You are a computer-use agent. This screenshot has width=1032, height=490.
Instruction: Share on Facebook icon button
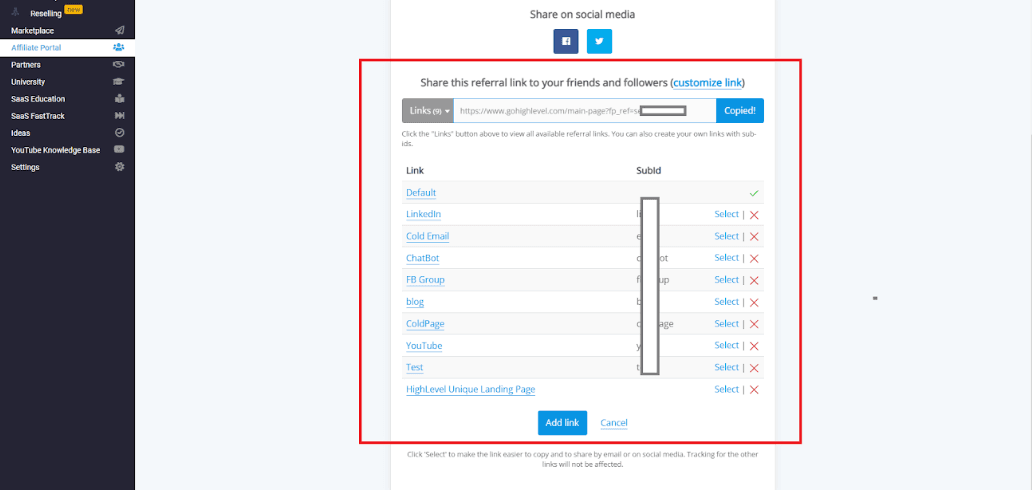tap(565, 41)
